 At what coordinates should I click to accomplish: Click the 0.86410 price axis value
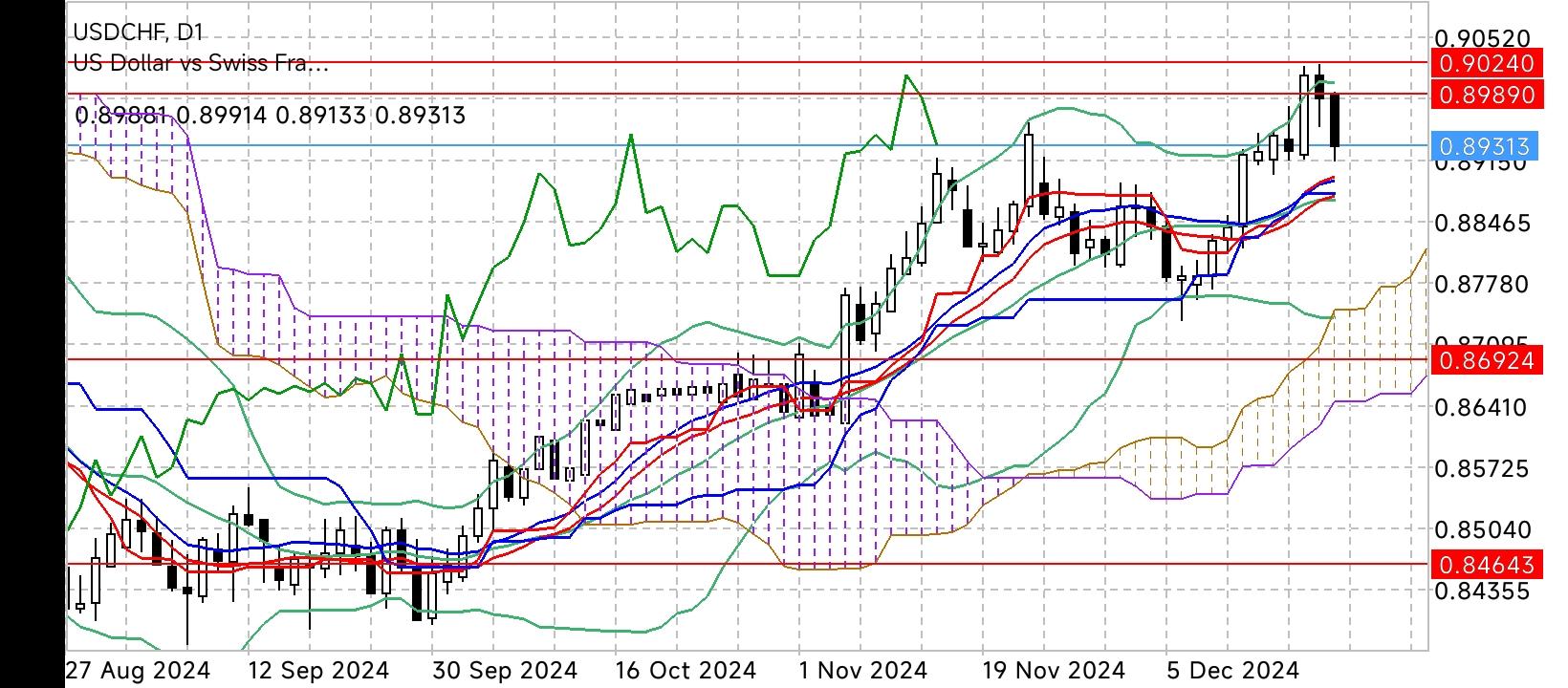point(1483,407)
